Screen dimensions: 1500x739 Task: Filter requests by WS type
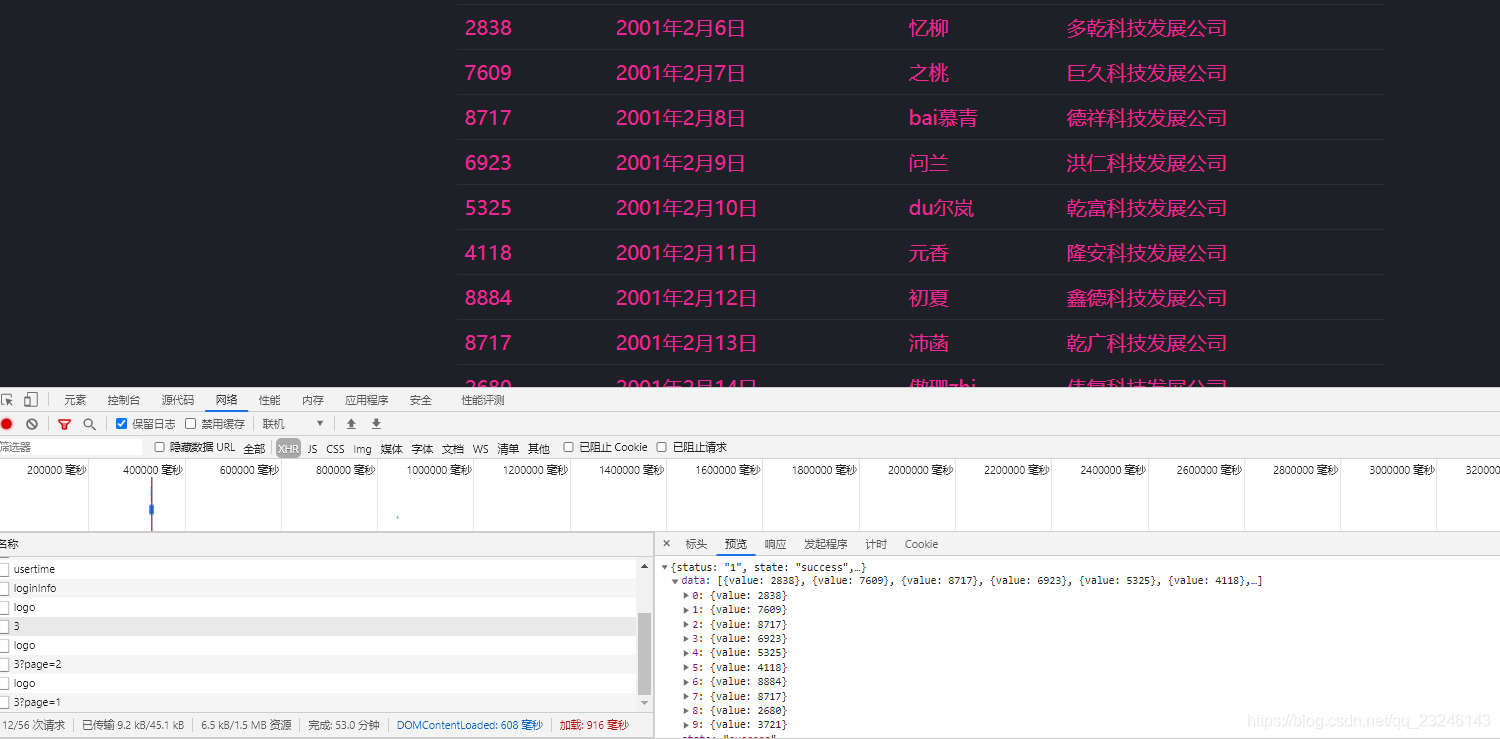(481, 448)
